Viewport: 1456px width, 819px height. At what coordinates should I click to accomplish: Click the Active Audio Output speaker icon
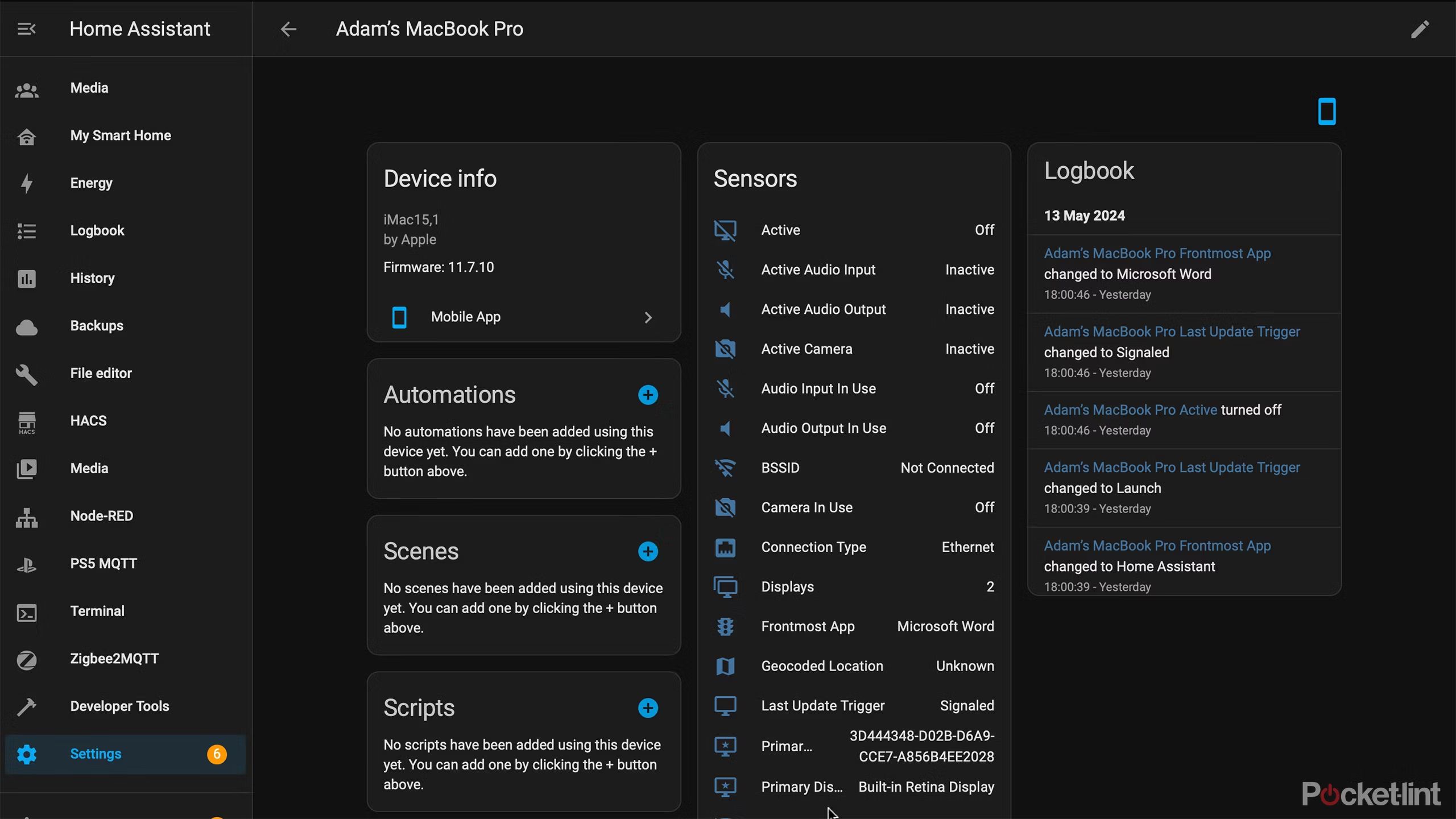pos(725,310)
